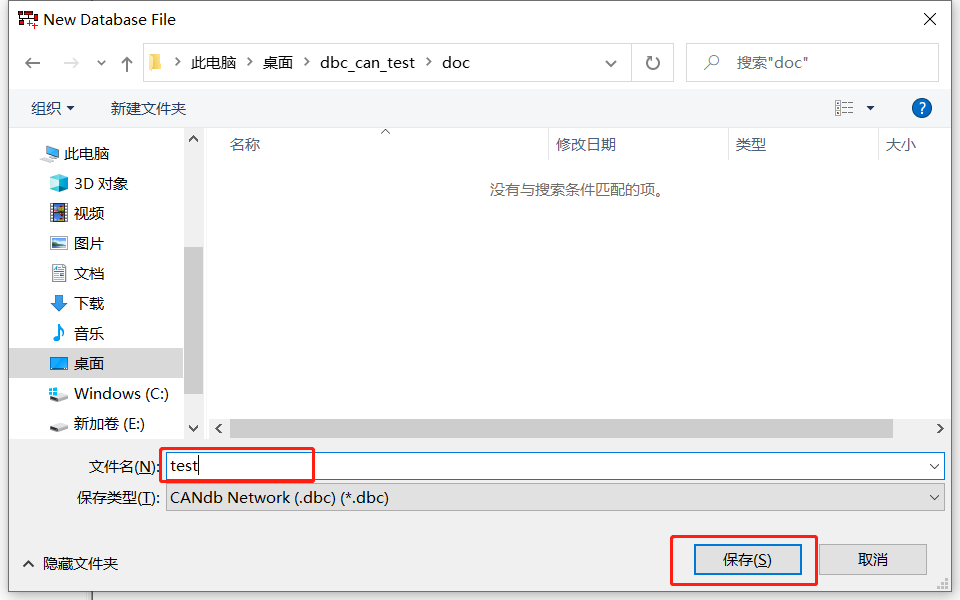960x600 pixels.
Task: Open the Help question mark icon
Action: pyautogui.click(x=921, y=108)
